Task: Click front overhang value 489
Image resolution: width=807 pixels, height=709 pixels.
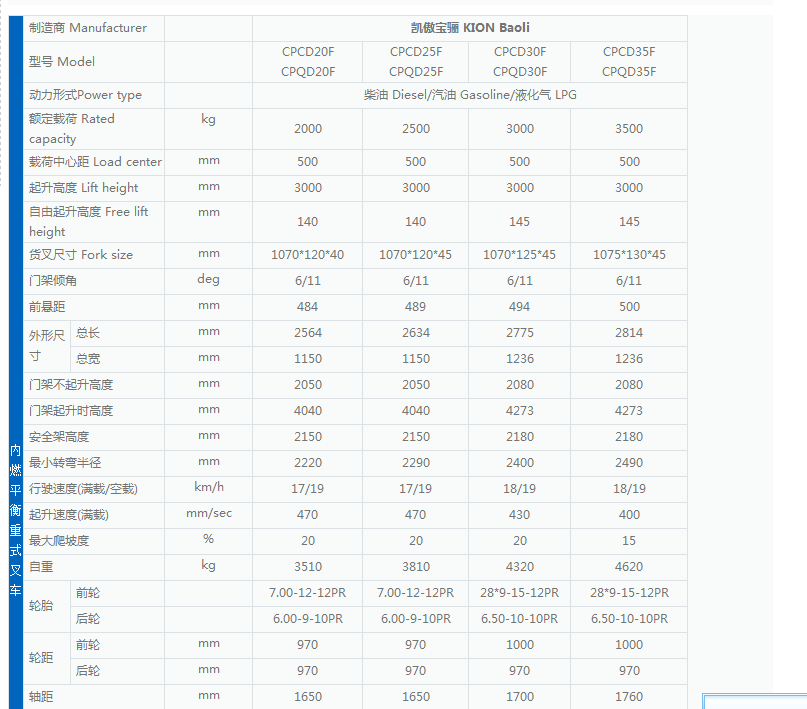Action: (415, 307)
